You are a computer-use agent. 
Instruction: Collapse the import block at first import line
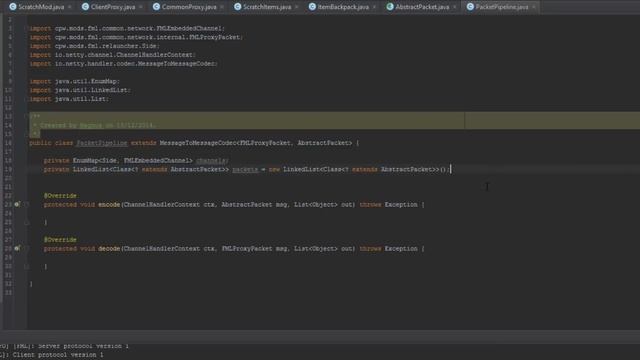26,29
